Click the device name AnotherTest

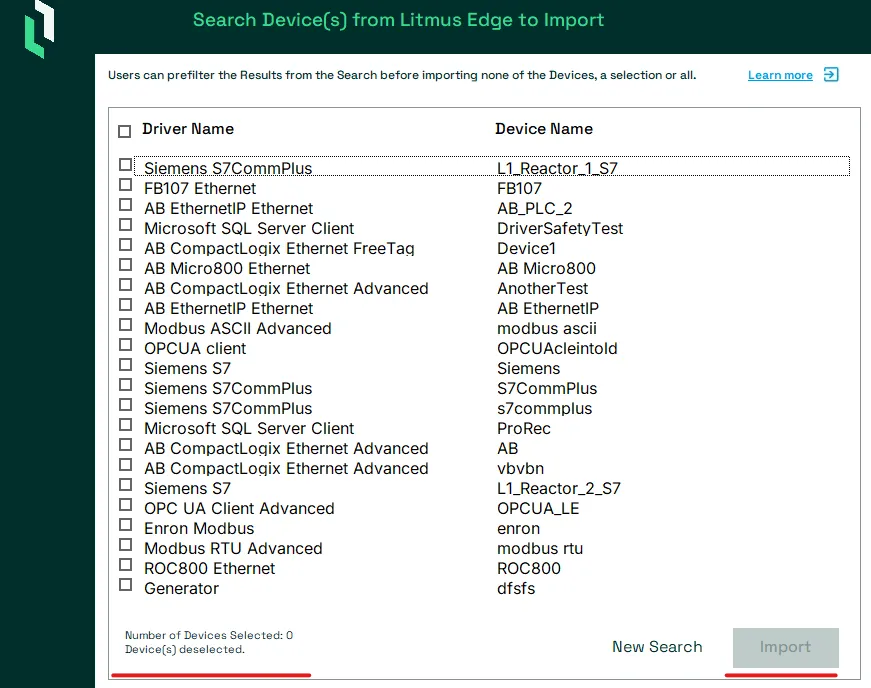pos(542,289)
